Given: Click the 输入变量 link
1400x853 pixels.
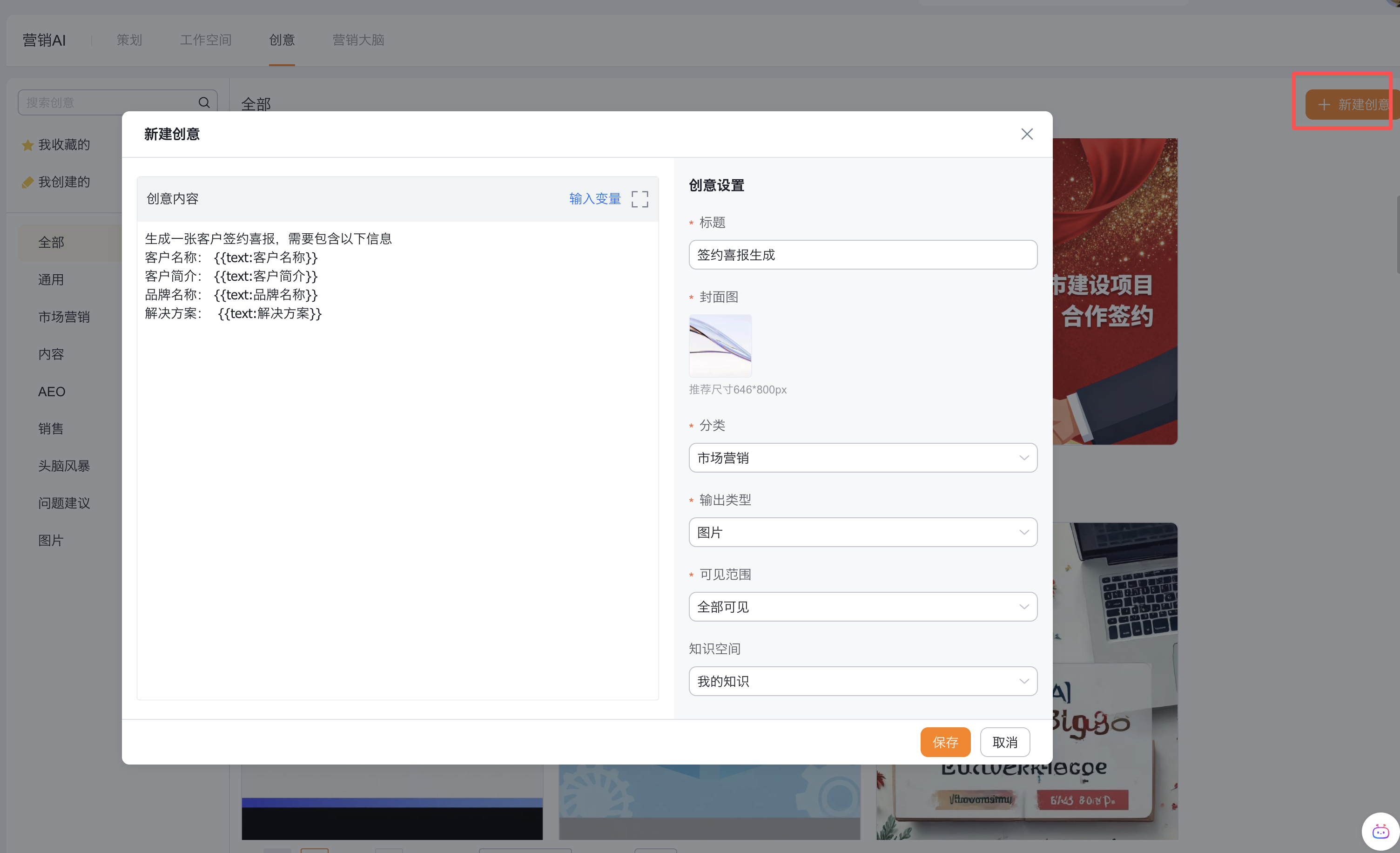Looking at the screenshot, I should click(595, 199).
